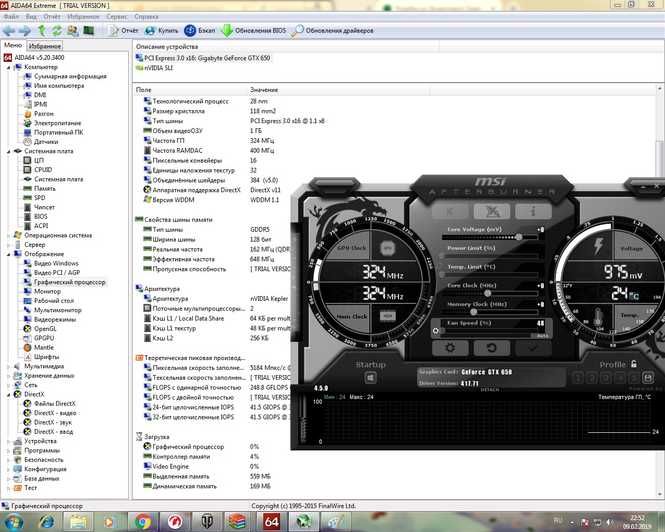665x532 pixels.
Task: Click the vertical scrollbar of details pane
Action: point(659,291)
